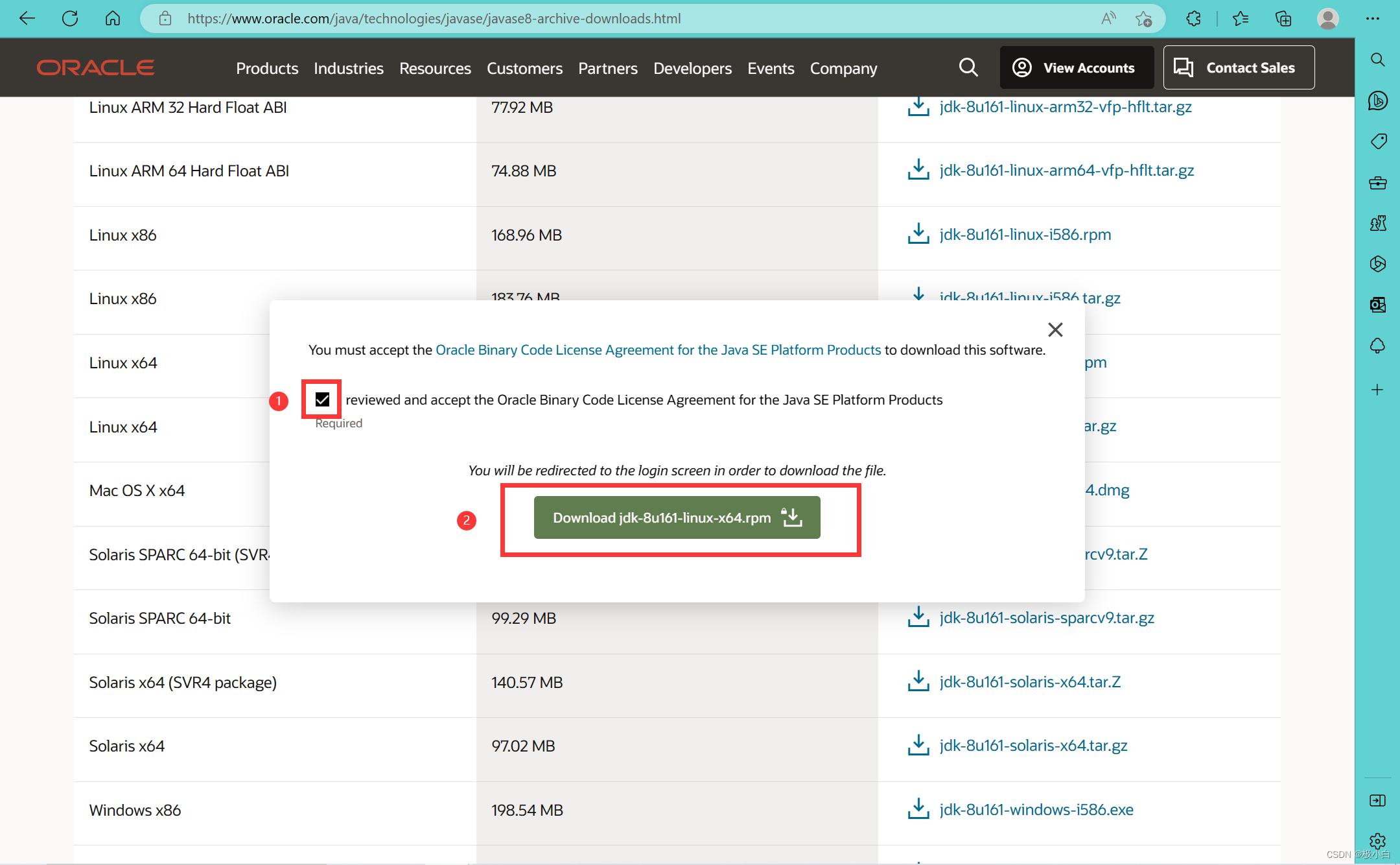The height and width of the screenshot is (865, 1400).
Task: Uncheck the license agreement acceptance checkbox
Action: click(x=322, y=399)
